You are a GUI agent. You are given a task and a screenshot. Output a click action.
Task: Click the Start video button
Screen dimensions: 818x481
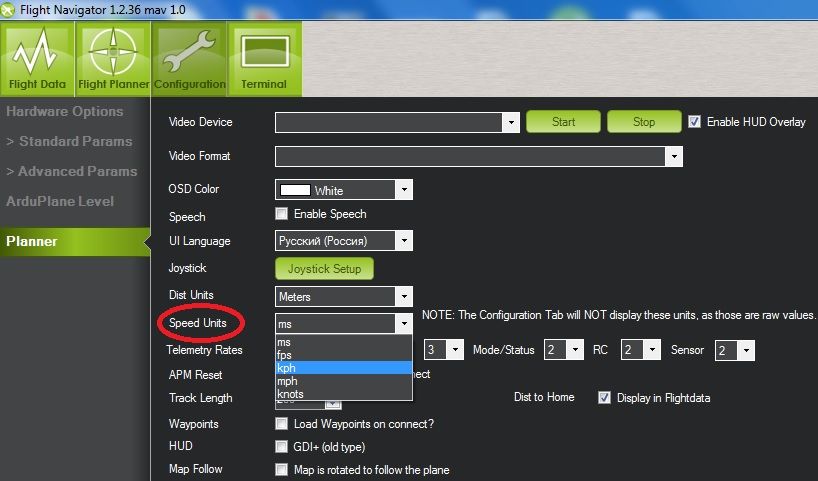(563, 122)
